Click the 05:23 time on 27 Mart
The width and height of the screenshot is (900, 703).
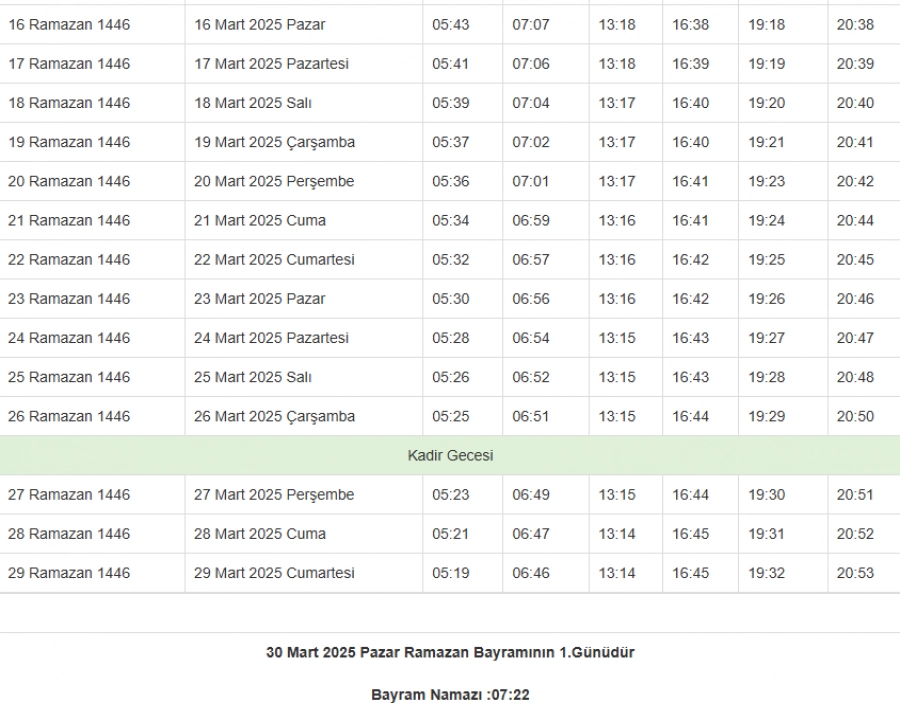(450, 494)
